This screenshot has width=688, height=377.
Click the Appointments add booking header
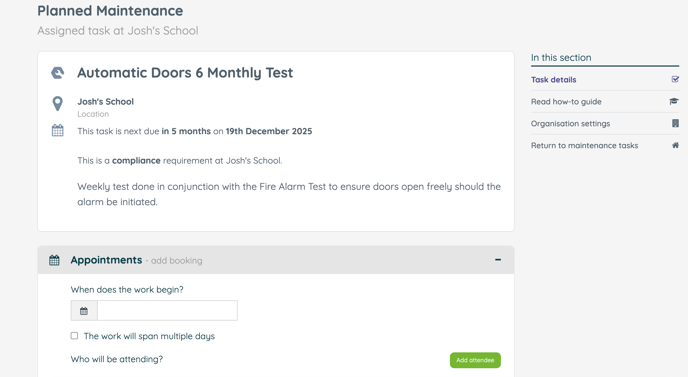click(x=136, y=260)
